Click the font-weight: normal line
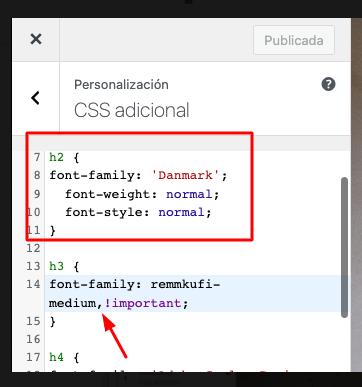 coord(142,194)
